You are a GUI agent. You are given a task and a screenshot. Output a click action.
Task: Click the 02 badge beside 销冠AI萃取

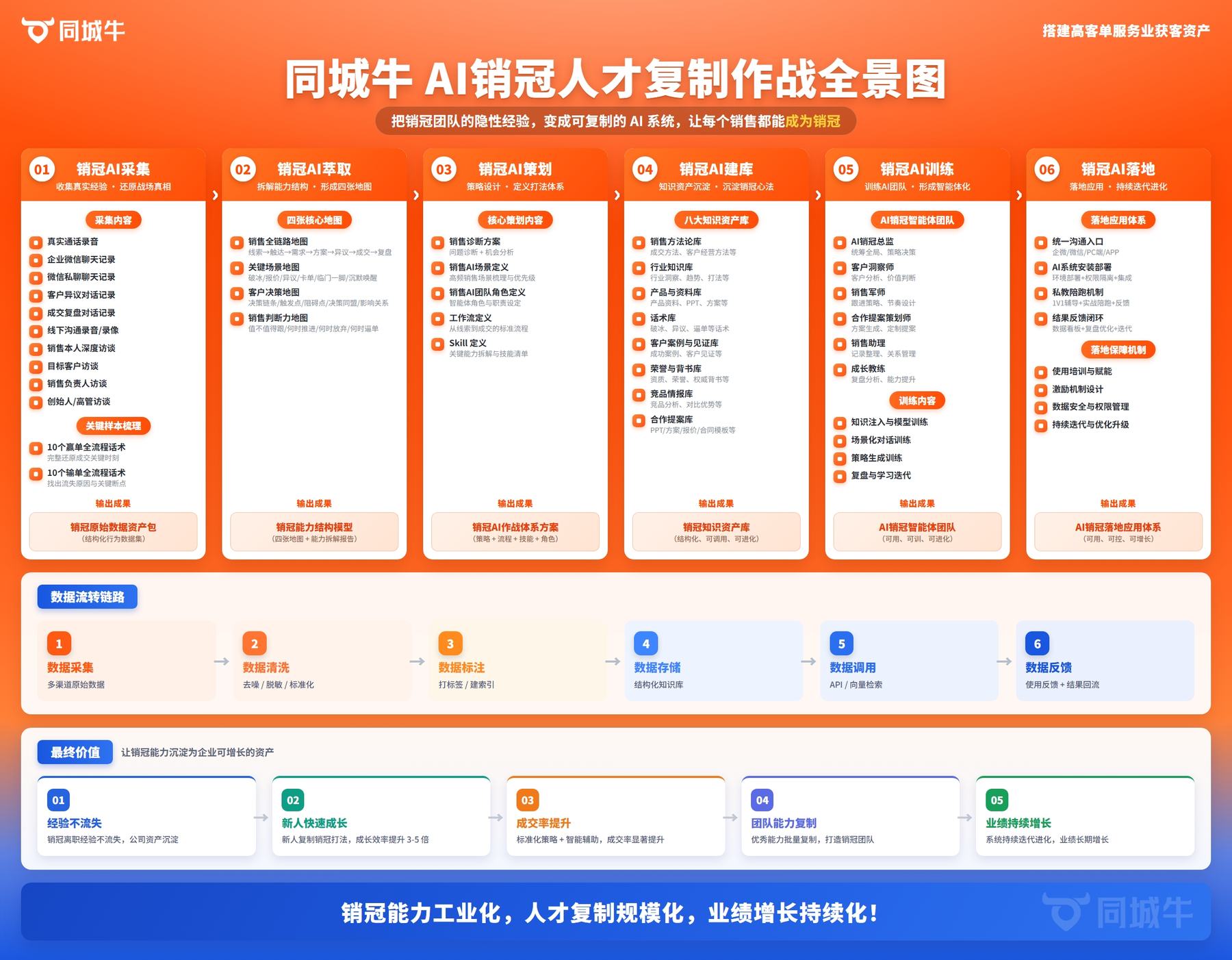(x=243, y=170)
